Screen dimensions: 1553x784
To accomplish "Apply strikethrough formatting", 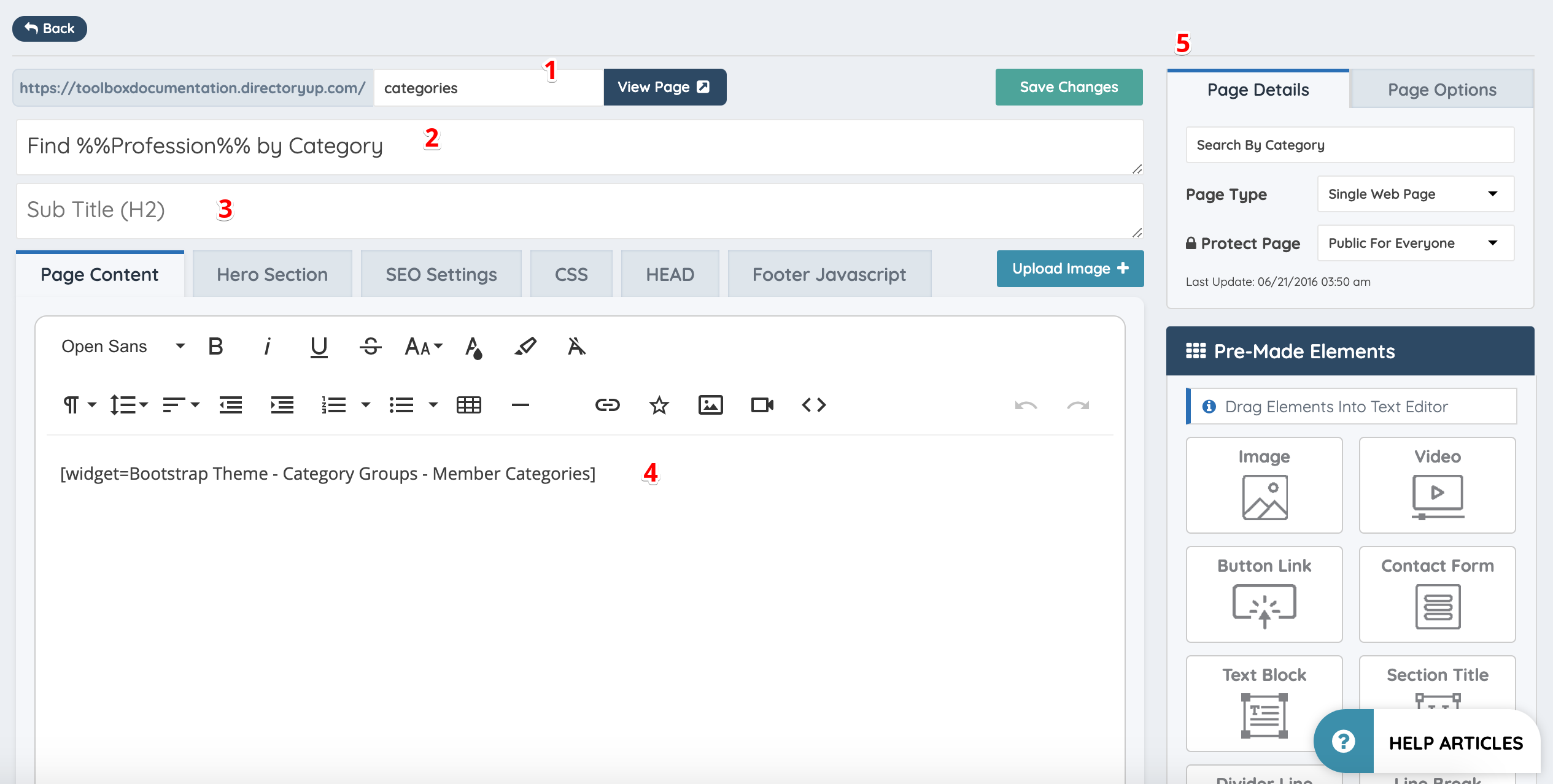I will pos(370,347).
